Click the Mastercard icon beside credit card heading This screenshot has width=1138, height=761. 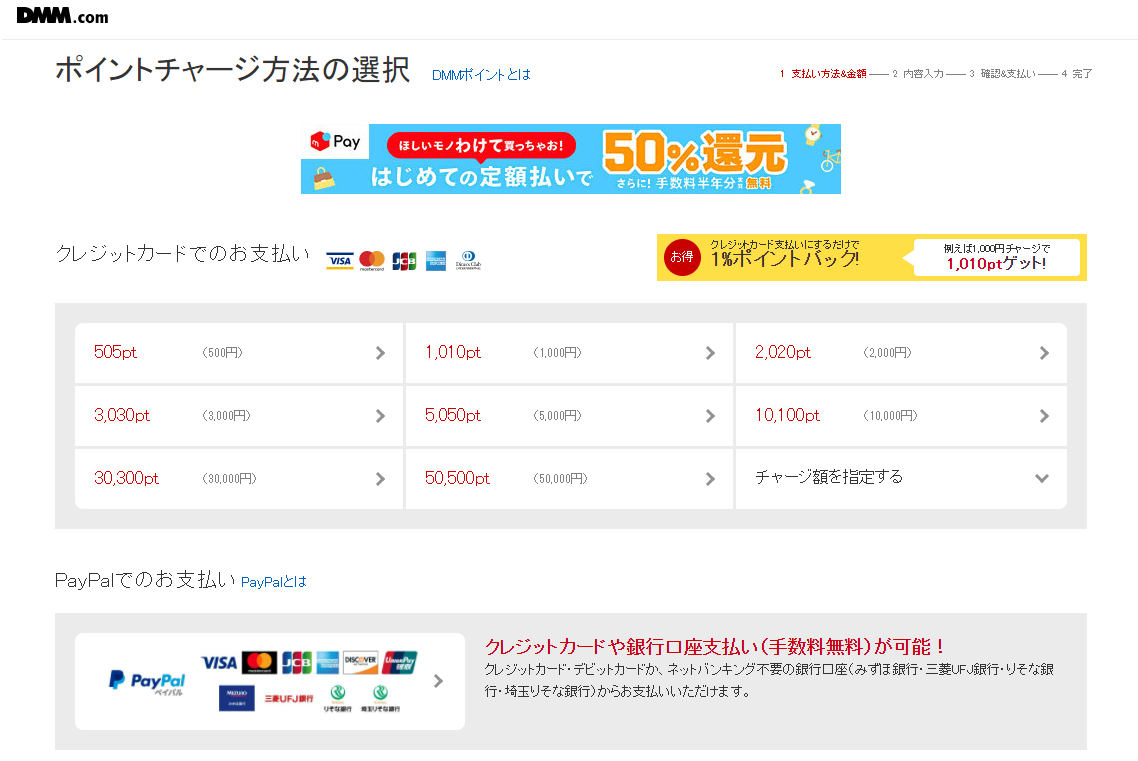click(372, 260)
